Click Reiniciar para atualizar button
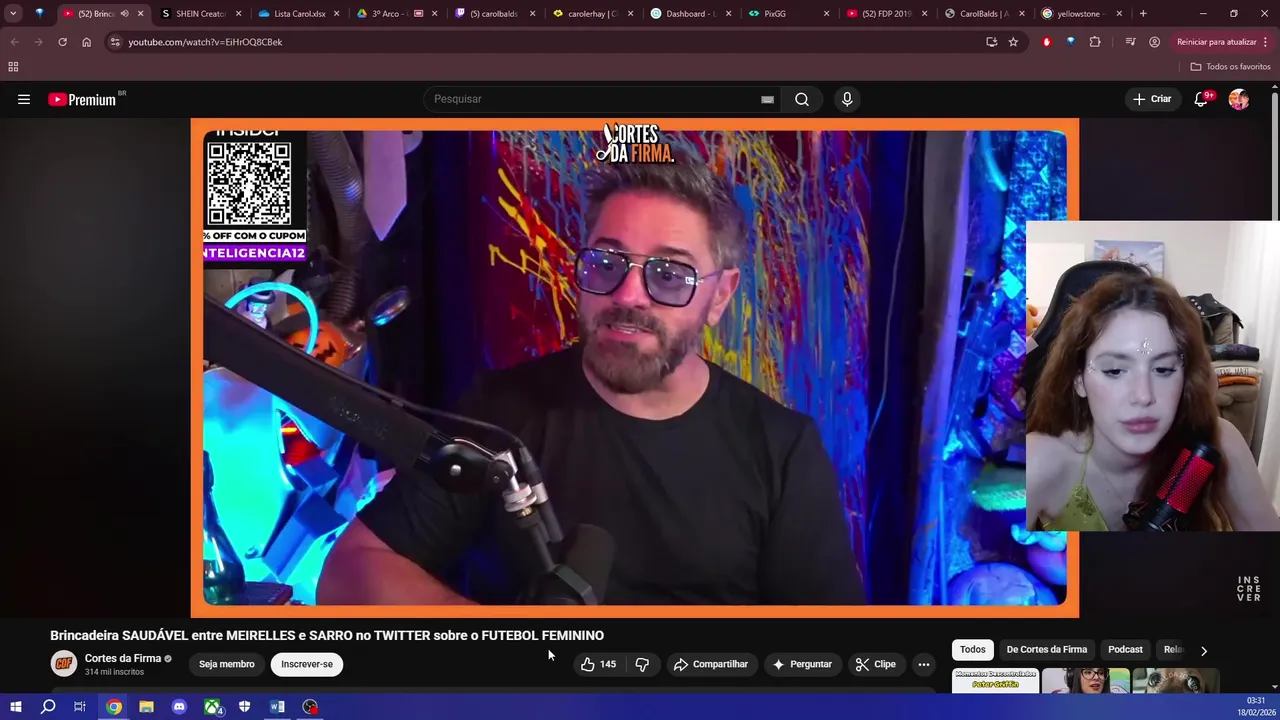Viewport: 1280px width, 720px height. 1223,42
